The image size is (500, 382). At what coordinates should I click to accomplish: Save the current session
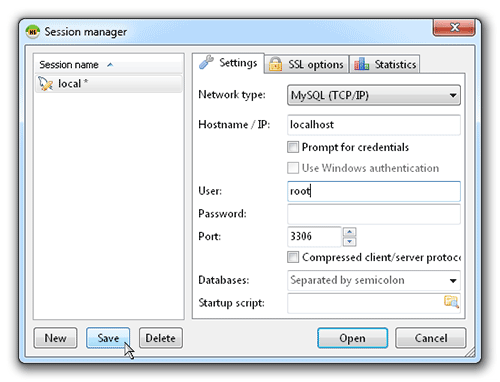tap(108, 338)
